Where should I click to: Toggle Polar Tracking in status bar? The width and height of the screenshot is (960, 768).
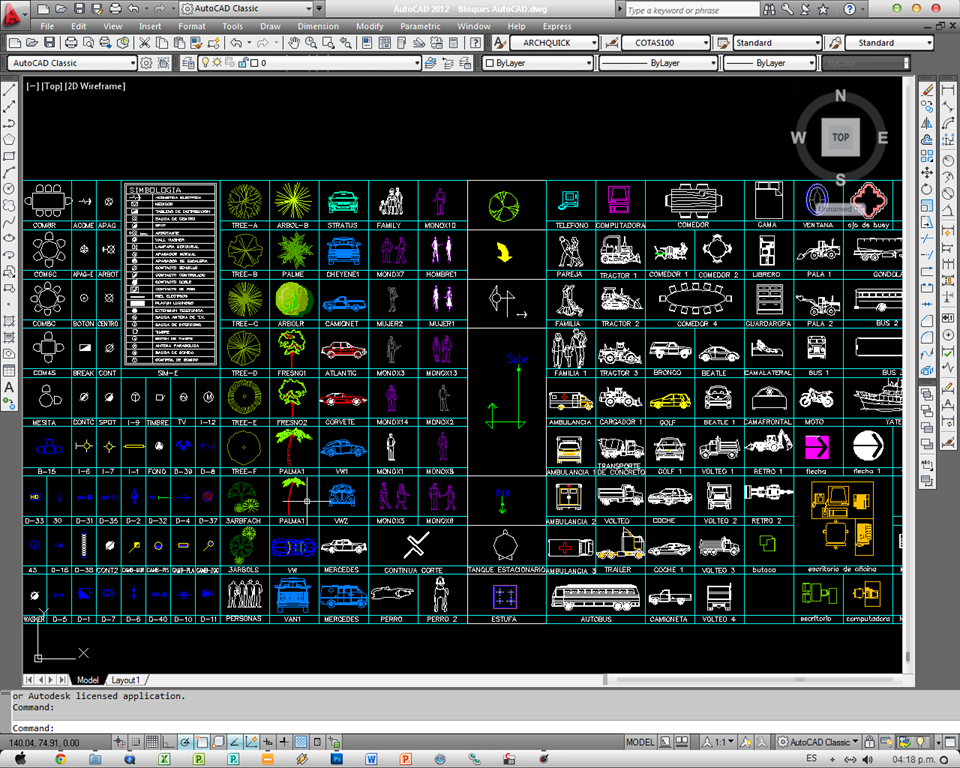point(186,742)
